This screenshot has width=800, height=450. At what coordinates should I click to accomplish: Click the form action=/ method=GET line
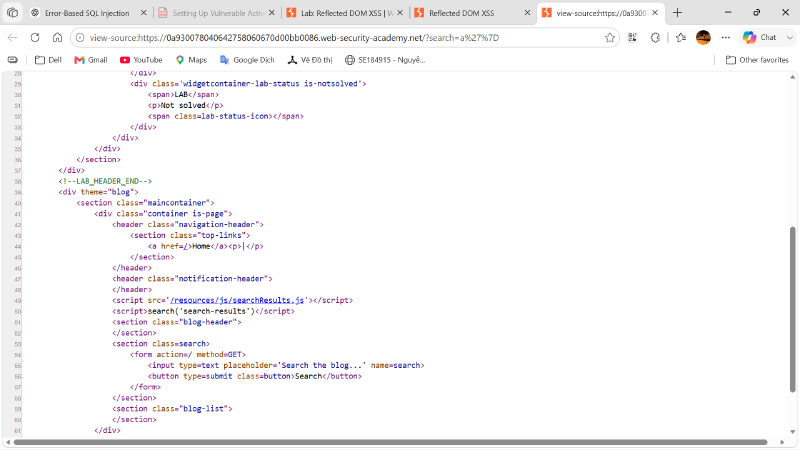[188, 355]
